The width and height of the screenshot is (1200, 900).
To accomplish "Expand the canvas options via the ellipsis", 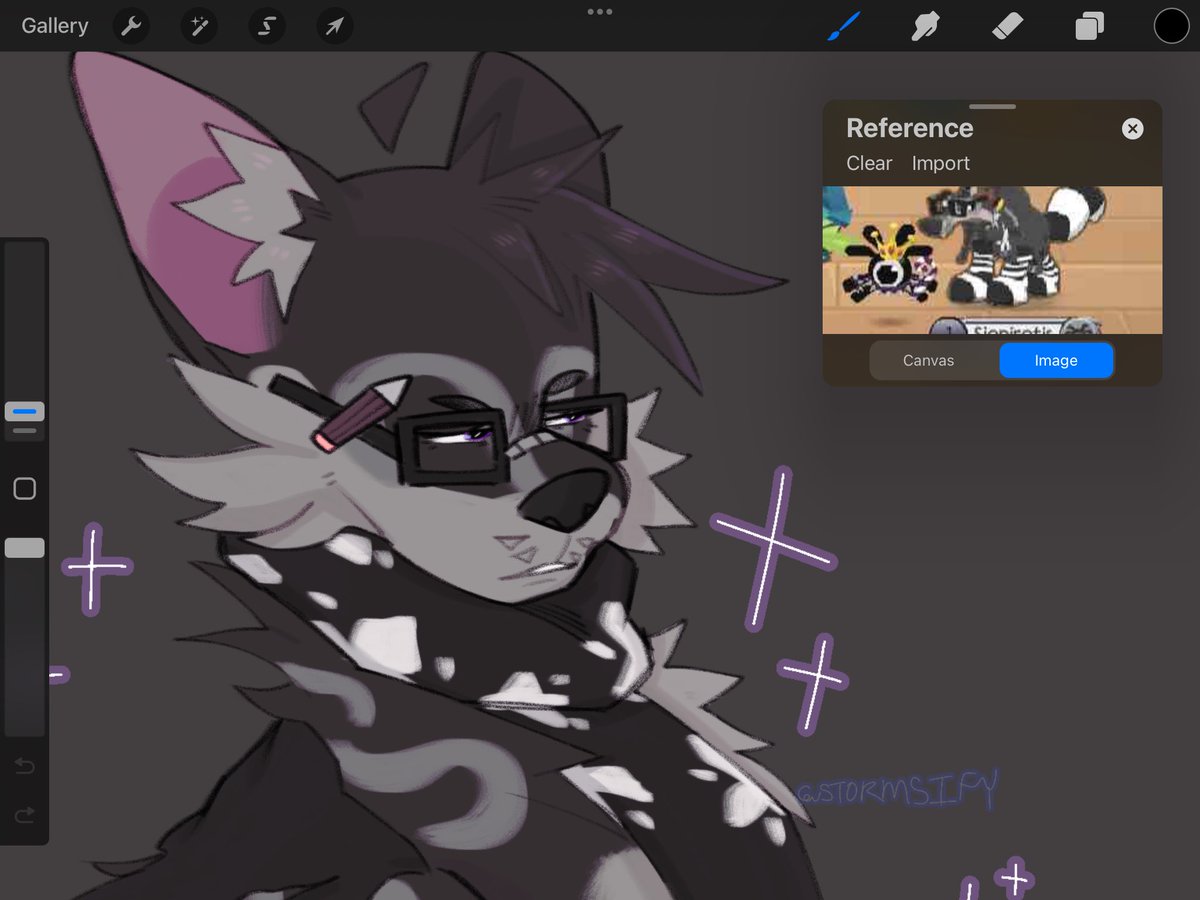I will [x=600, y=12].
